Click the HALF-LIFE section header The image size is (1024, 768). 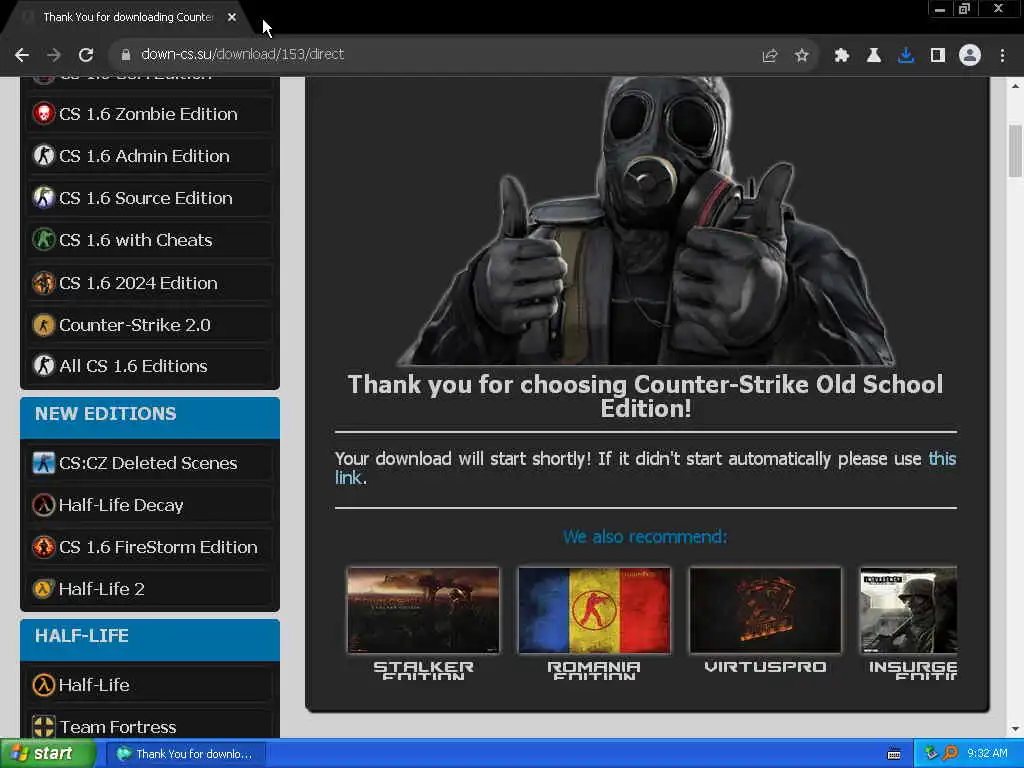coord(150,639)
